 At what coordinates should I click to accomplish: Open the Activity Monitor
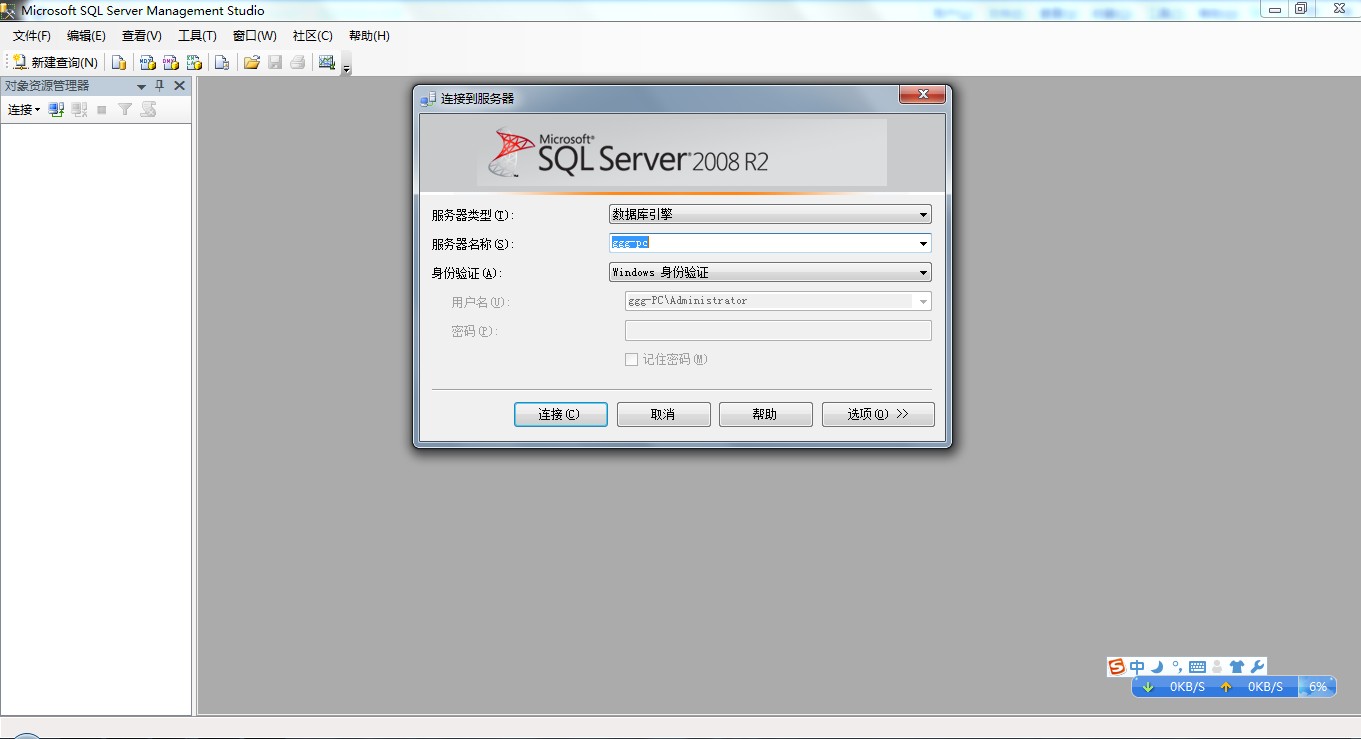point(326,62)
